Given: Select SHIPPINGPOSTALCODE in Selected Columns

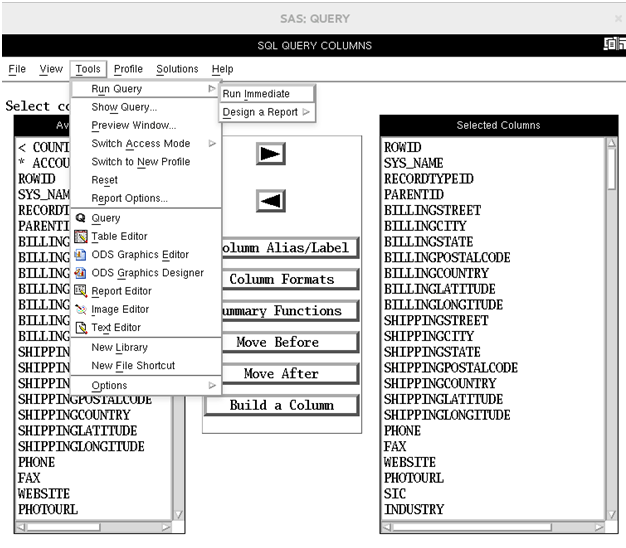Looking at the screenshot, I should (451, 368).
